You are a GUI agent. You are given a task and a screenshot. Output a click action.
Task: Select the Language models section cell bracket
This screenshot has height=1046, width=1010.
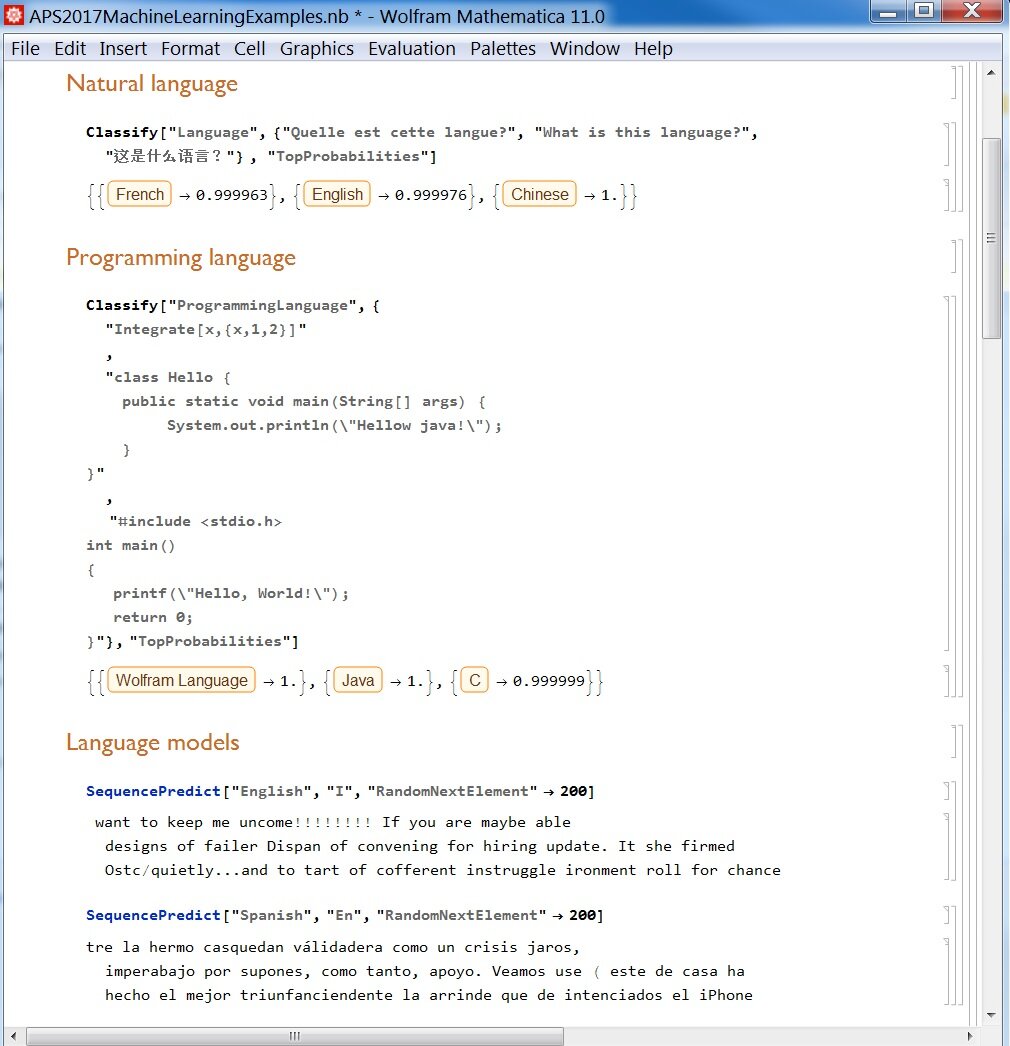pos(955,742)
